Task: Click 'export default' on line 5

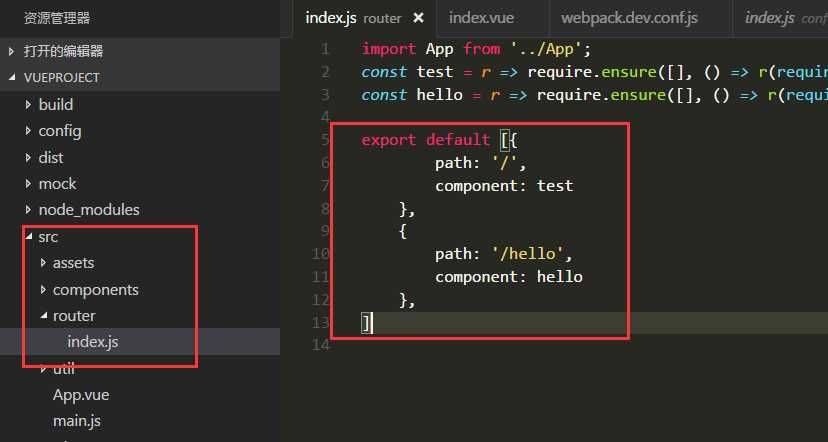Action: pyautogui.click(x=426, y=140)
